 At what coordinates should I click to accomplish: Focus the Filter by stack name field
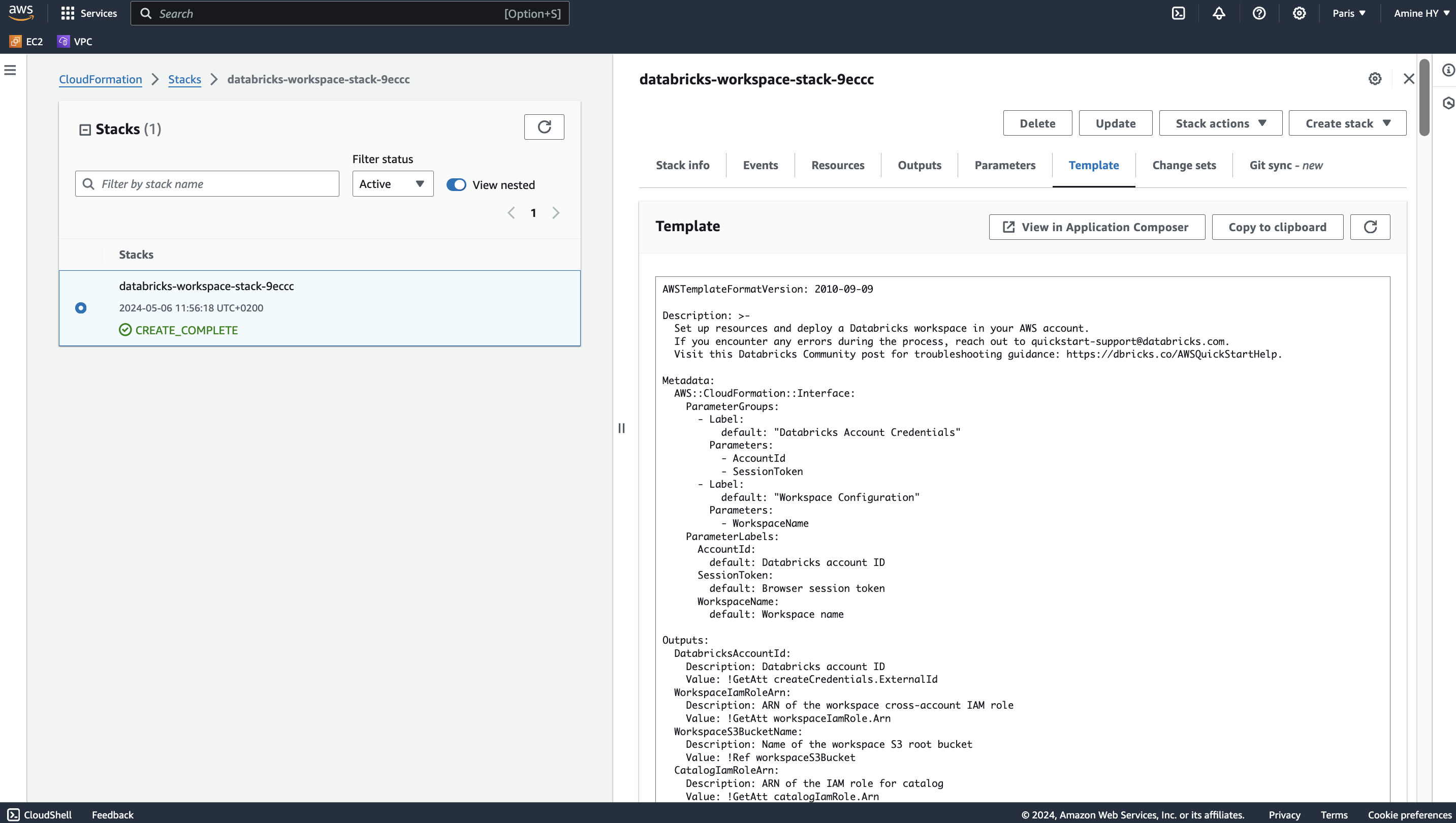tap(207, 184)
